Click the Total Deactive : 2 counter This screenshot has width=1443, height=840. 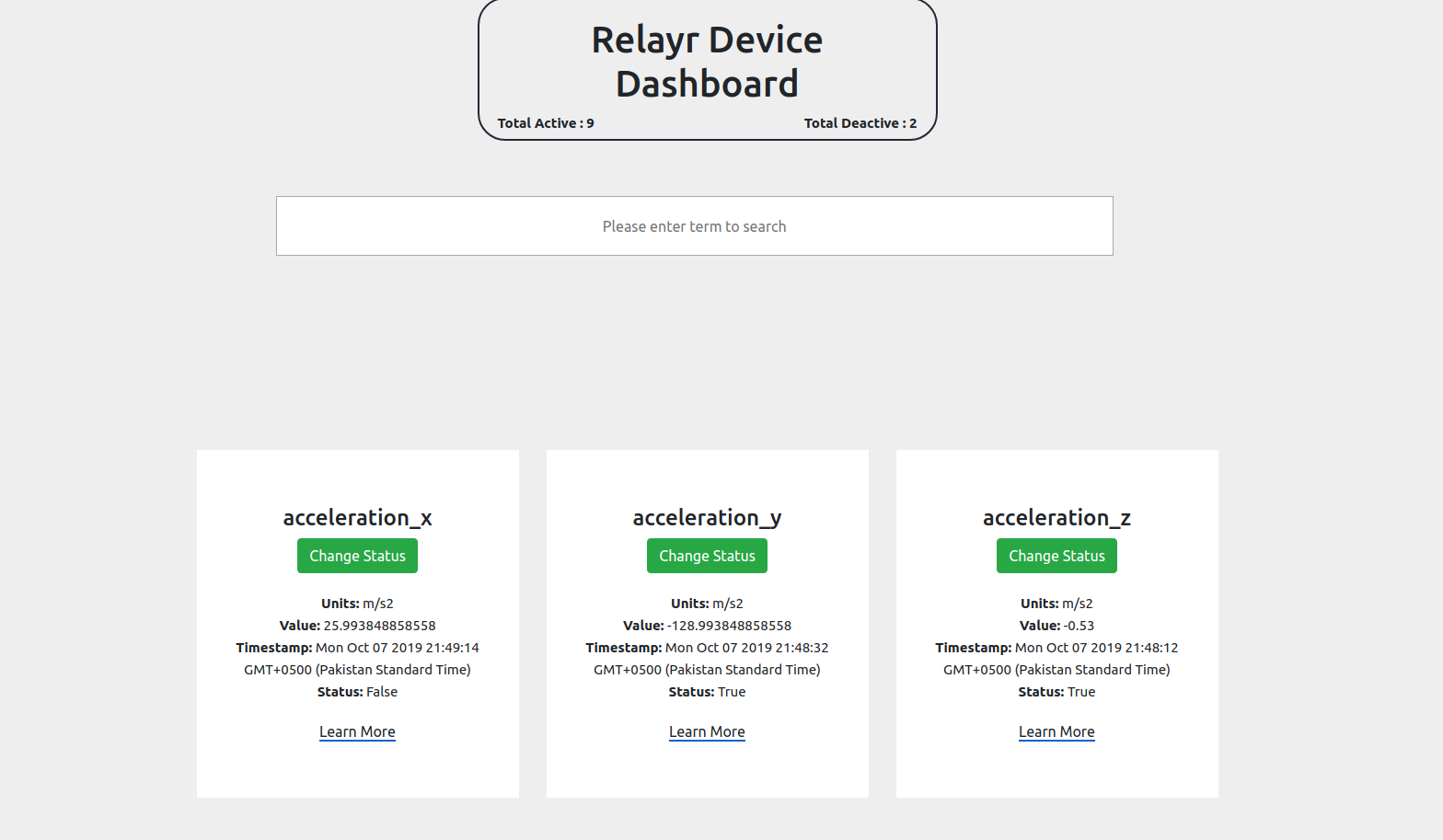[860, 123]
